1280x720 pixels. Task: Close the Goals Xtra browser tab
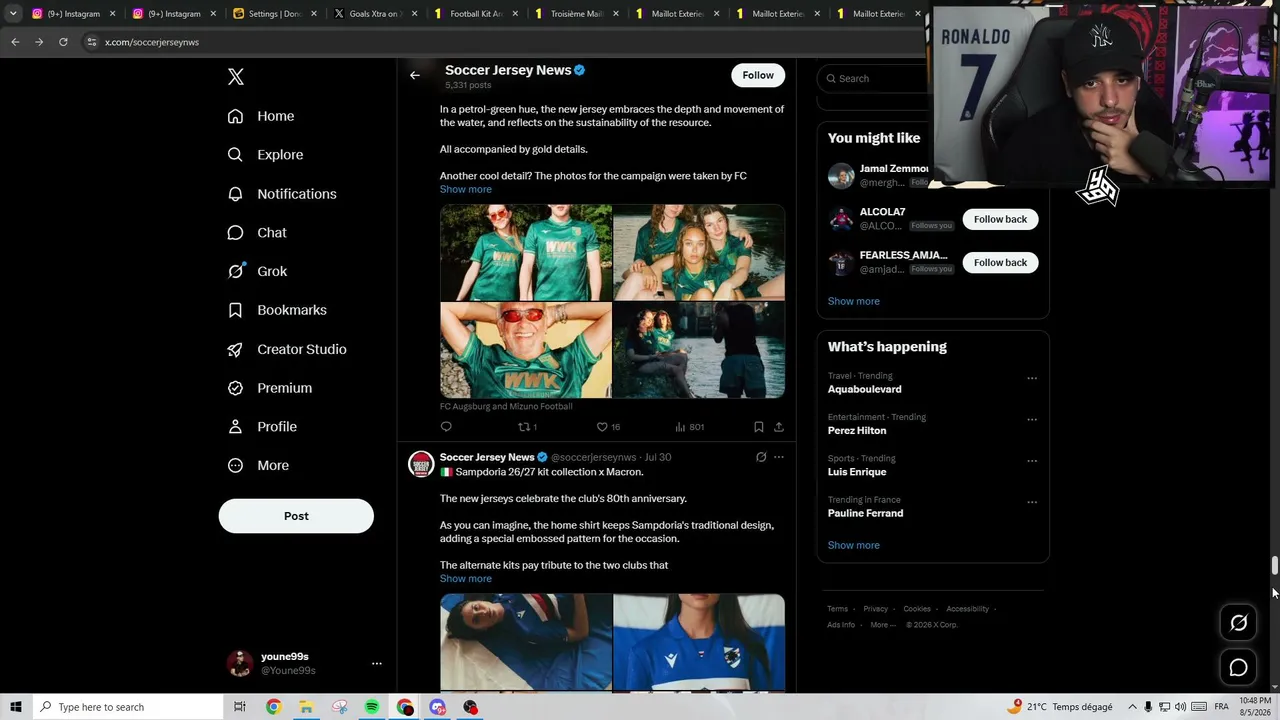414,14
